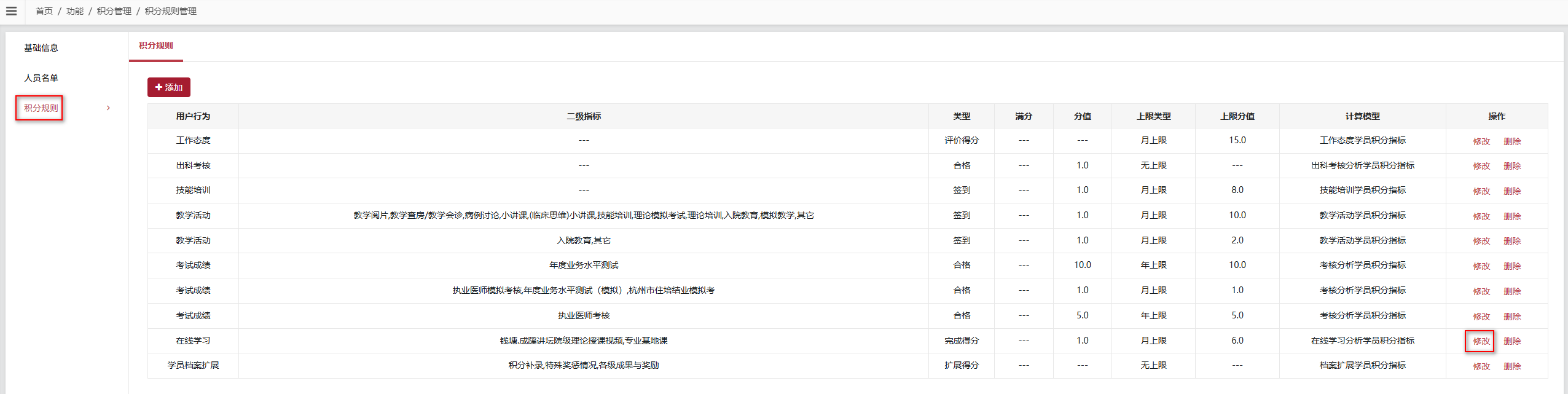The width and height of the screenshot is (1568, 394).
Task: Click 在线学习分析学员积分指标 cell
Action: (1363, 341)
